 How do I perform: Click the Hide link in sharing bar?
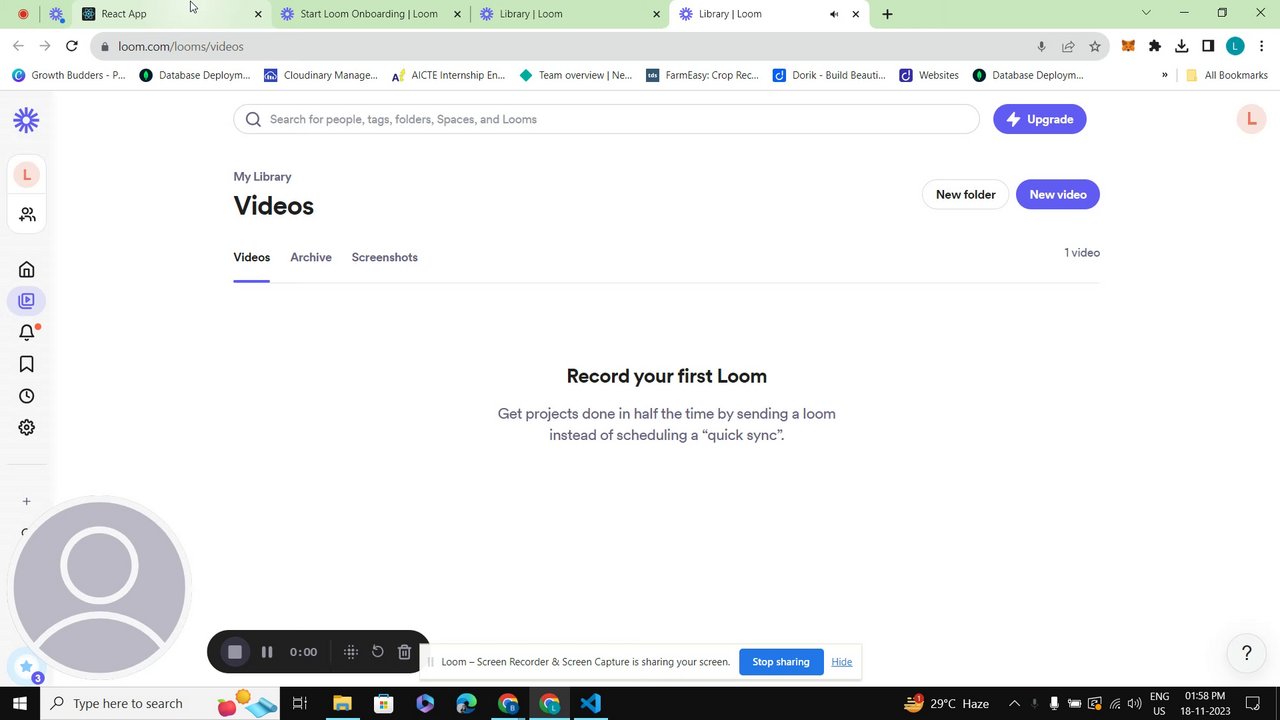(x=842, y=662)
